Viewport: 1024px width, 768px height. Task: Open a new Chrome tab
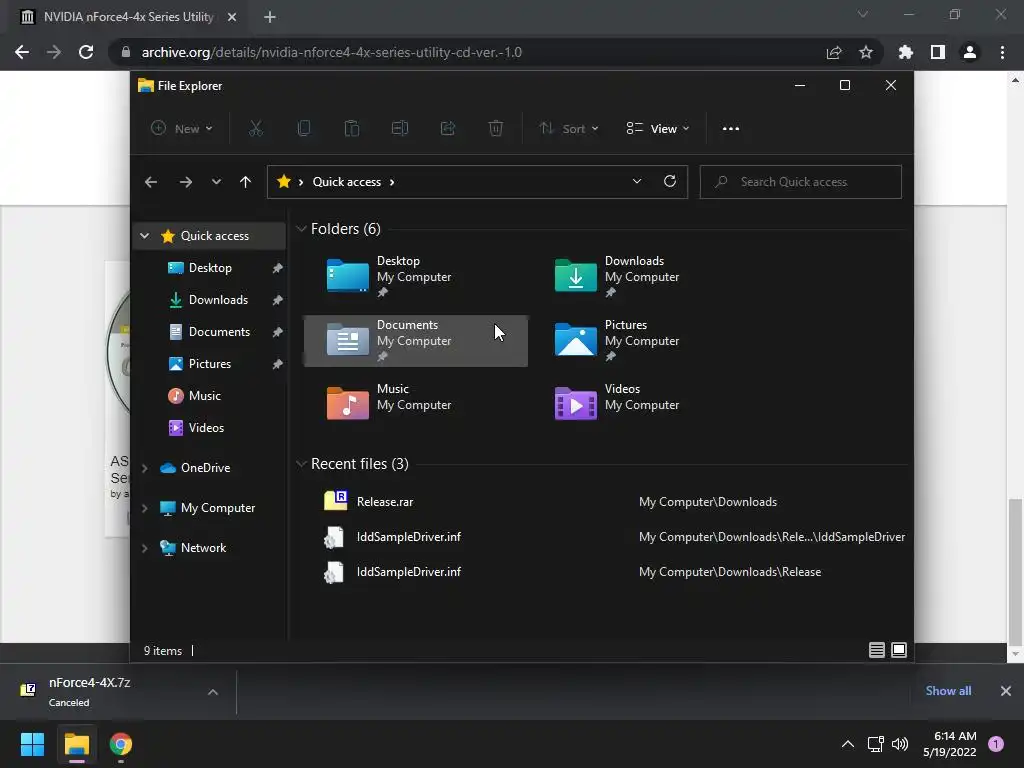point(270,17)
